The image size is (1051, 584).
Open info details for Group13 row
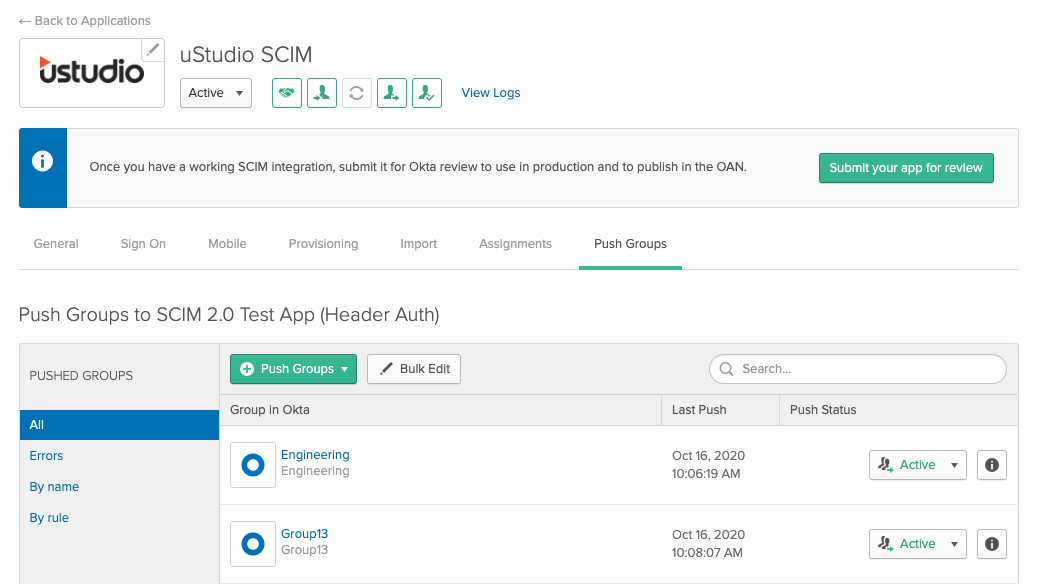(x=991, y=544)
